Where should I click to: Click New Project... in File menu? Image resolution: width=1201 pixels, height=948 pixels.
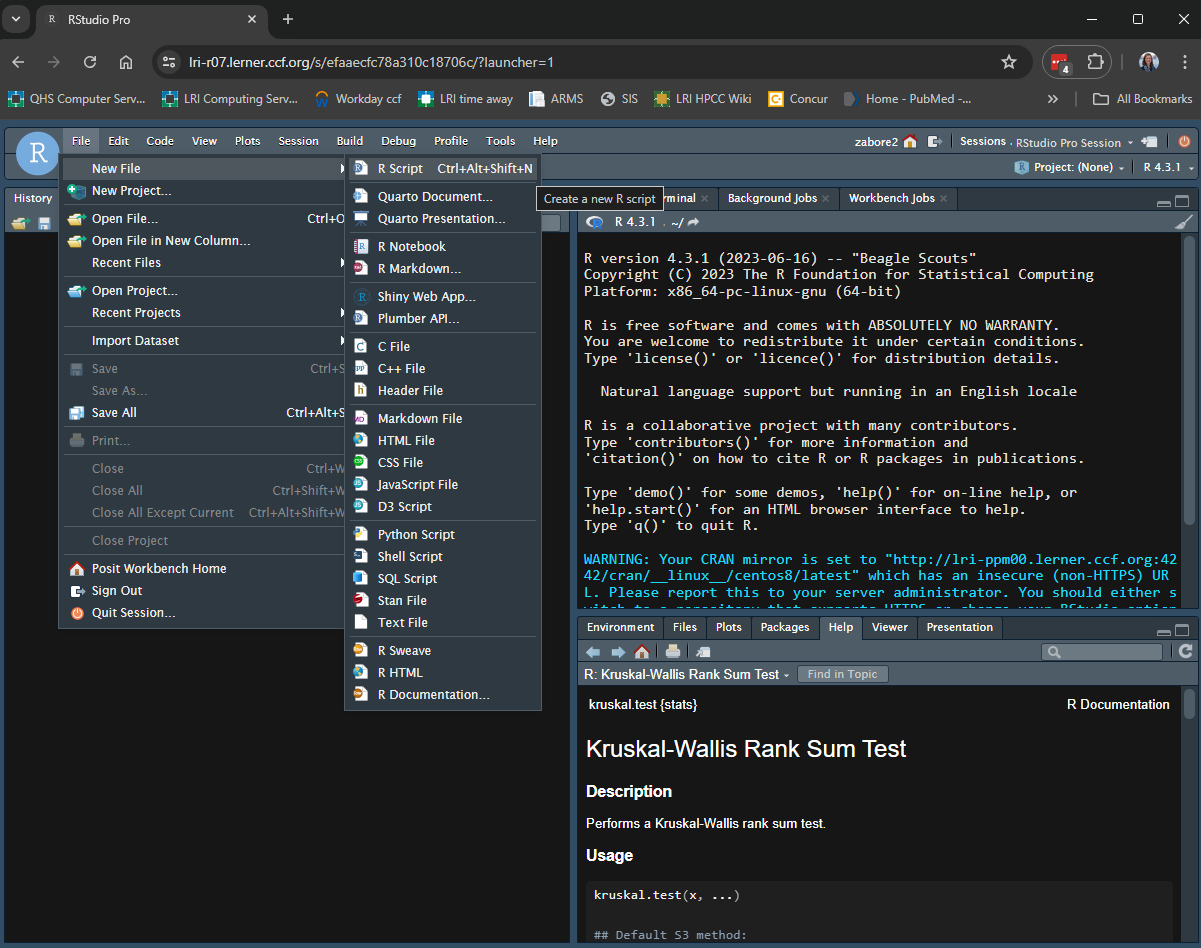202,190
